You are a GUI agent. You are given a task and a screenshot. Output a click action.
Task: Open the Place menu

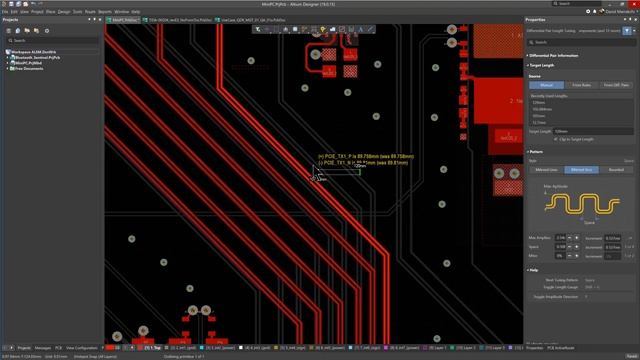coord(51,12)
